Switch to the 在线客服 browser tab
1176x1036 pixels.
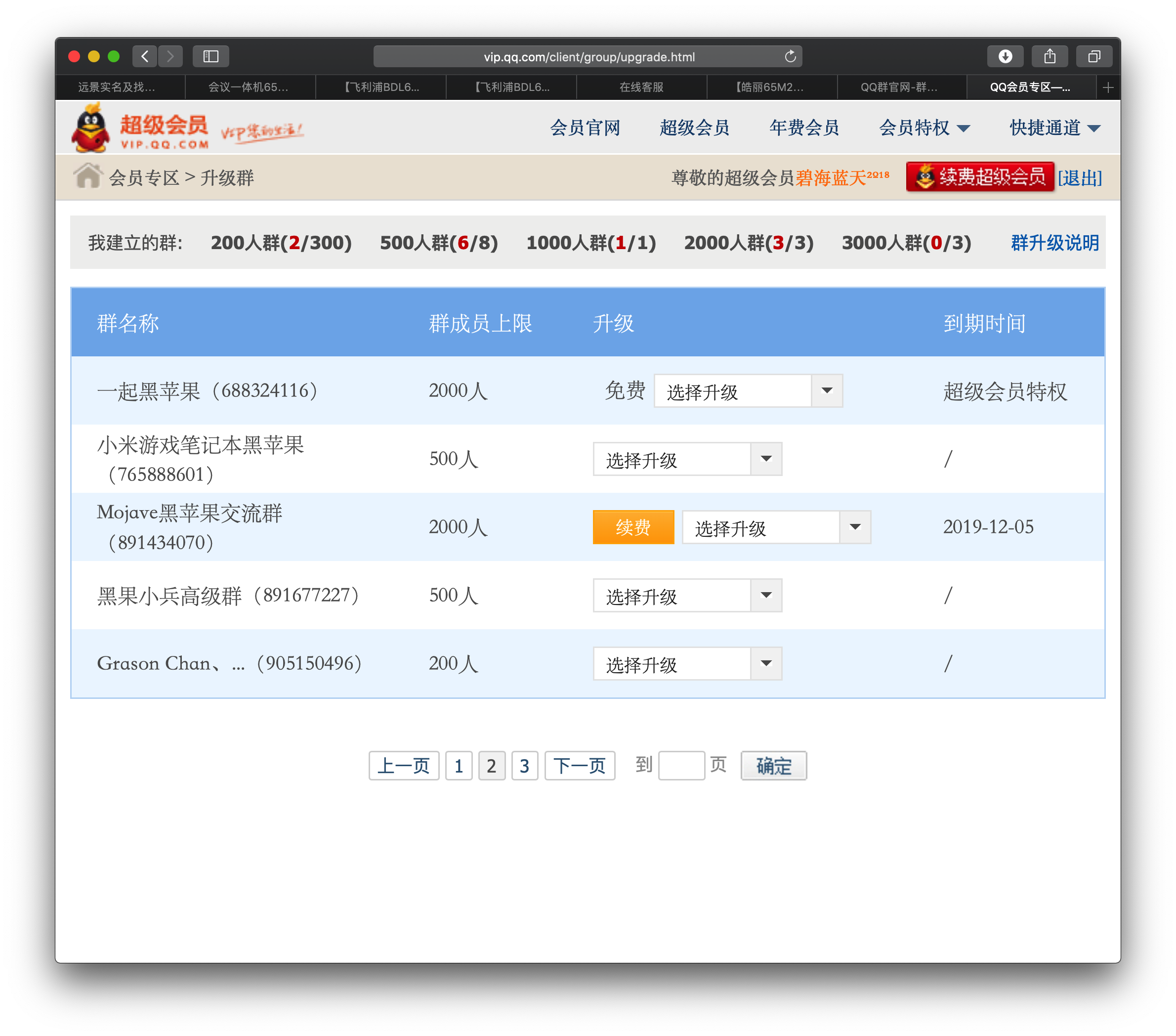641,87
